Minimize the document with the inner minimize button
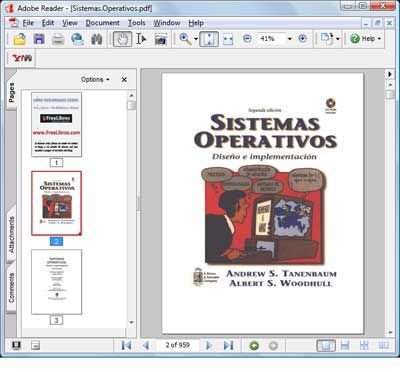The width and height of the screenshot is (400, 372). tap(366, 23)
